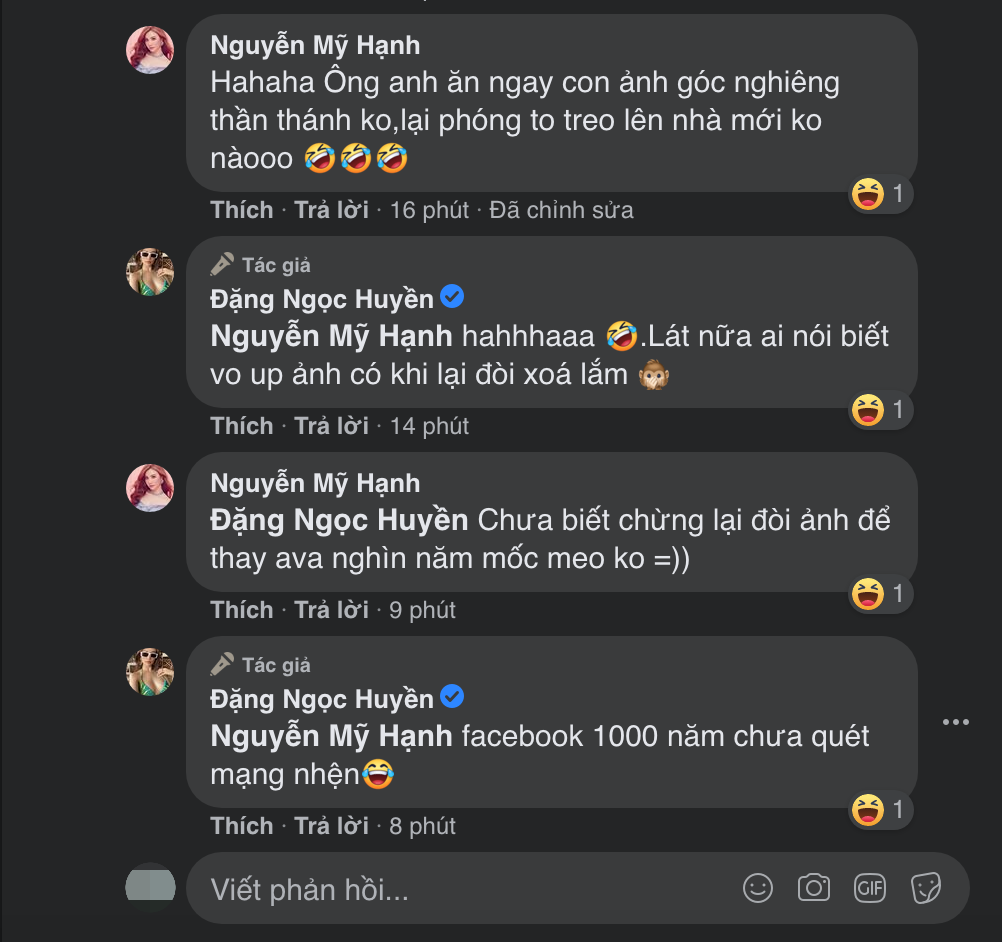The width and height of the screenshot is (1002, 942).
Task: Click the verified badge on the 14-minute comment
Action: pos(452,298)
